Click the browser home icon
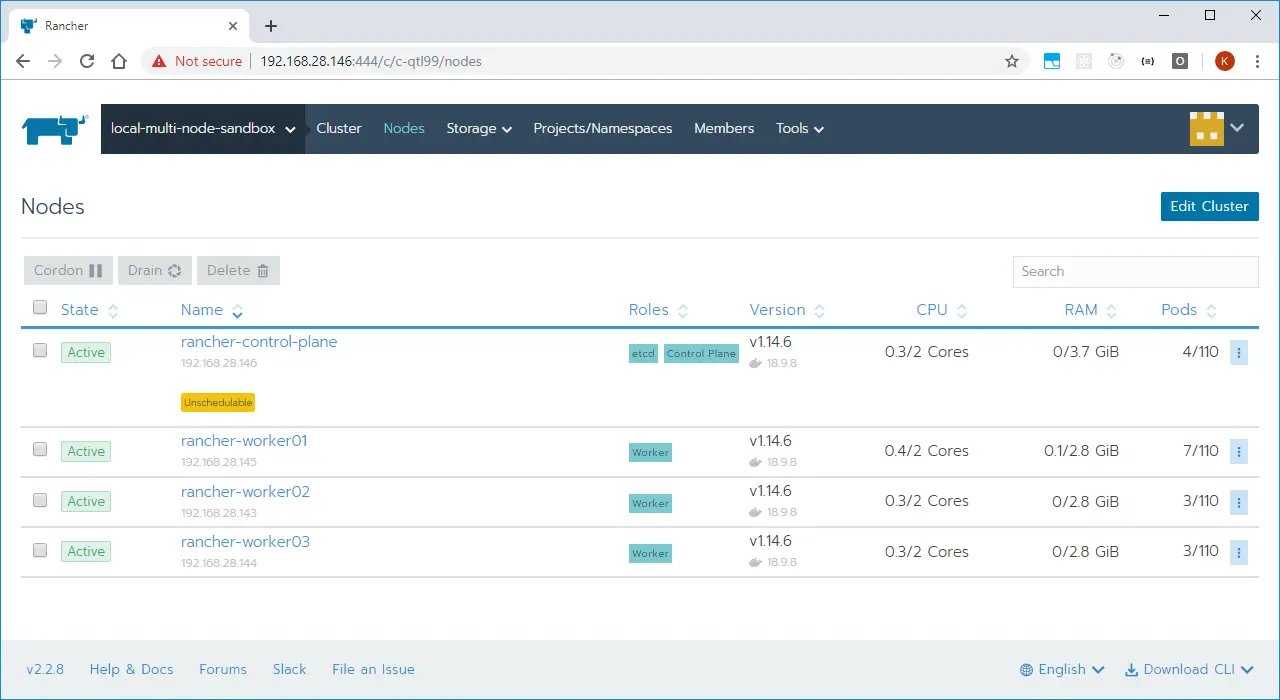This screenshot has width=1280, height=700. pos(119,61)
